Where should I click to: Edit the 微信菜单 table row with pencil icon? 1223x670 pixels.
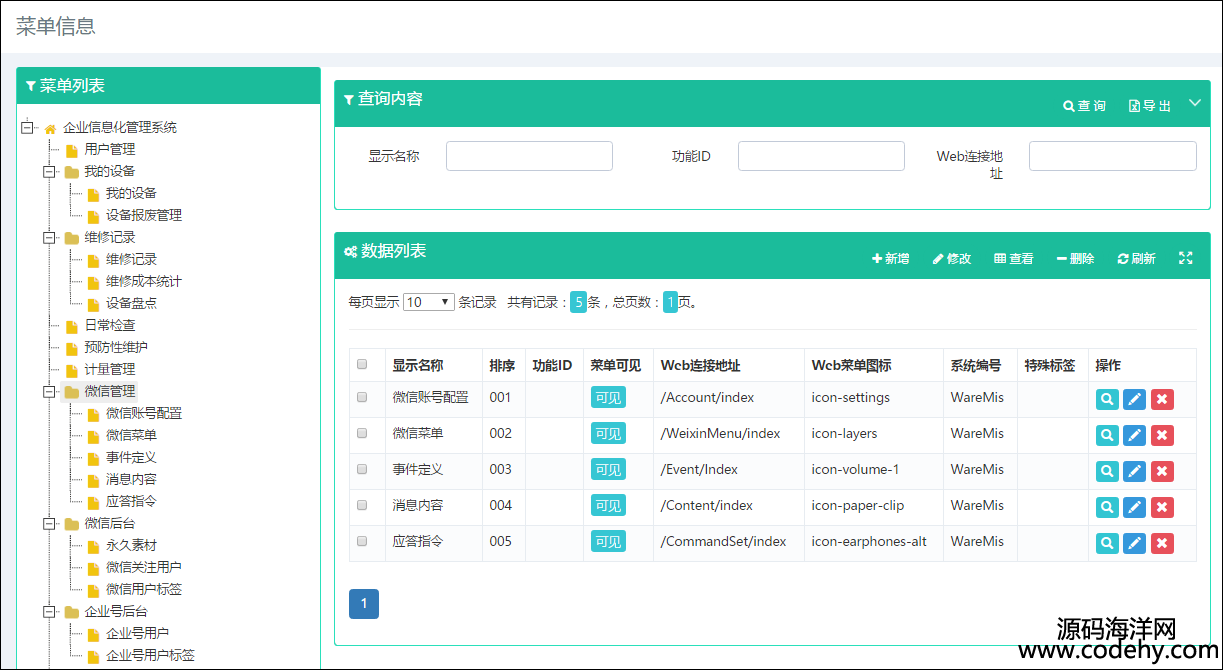click(1134, 435)
